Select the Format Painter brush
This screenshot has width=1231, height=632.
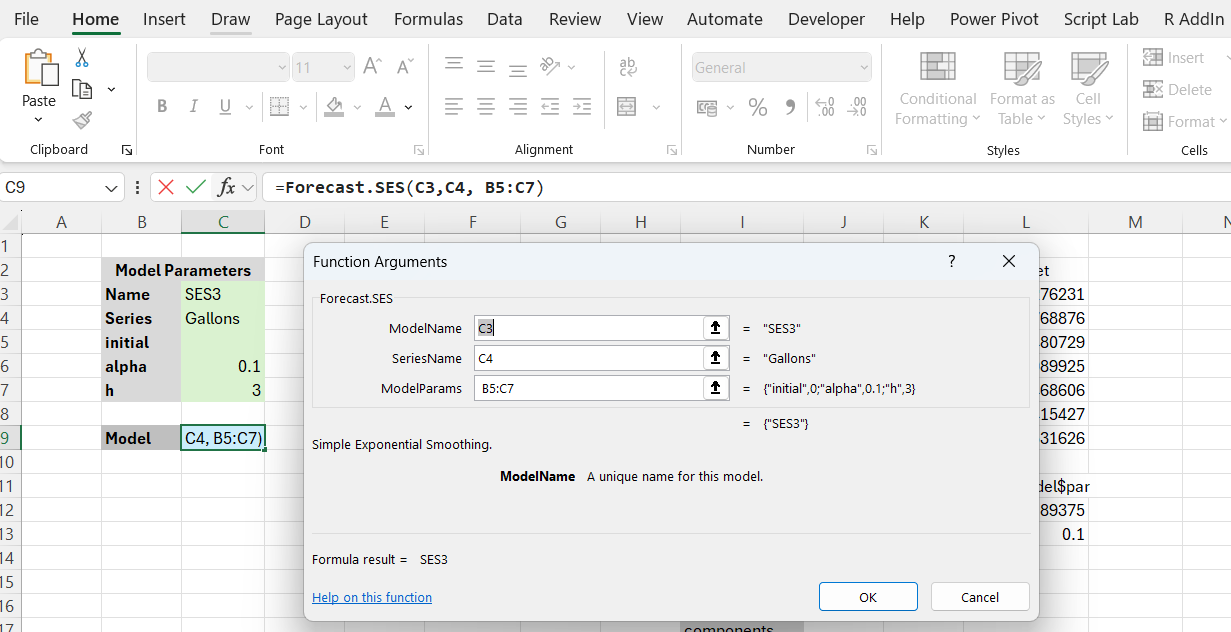[82, 120]
